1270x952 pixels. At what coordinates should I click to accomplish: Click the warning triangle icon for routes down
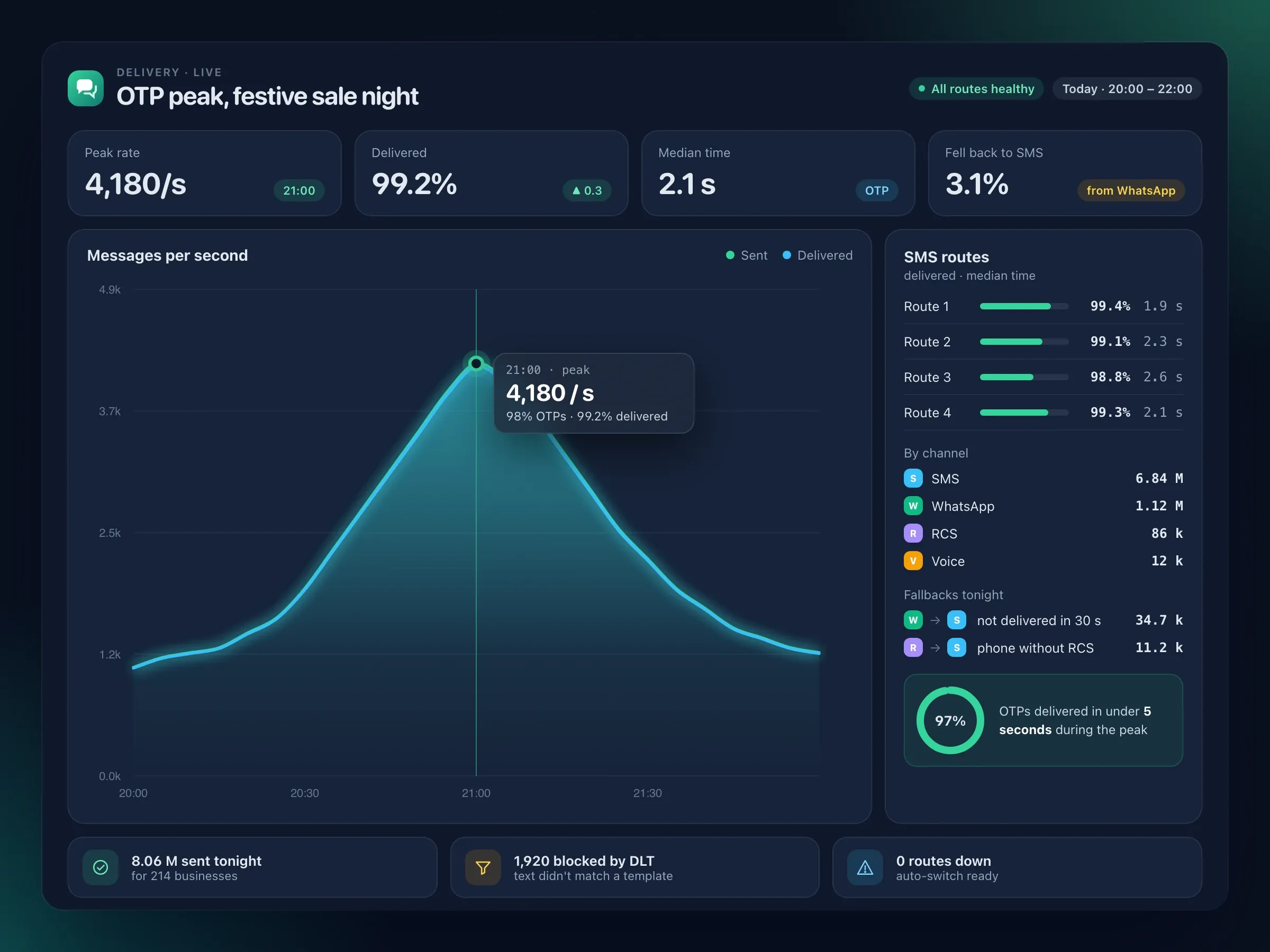865,867
